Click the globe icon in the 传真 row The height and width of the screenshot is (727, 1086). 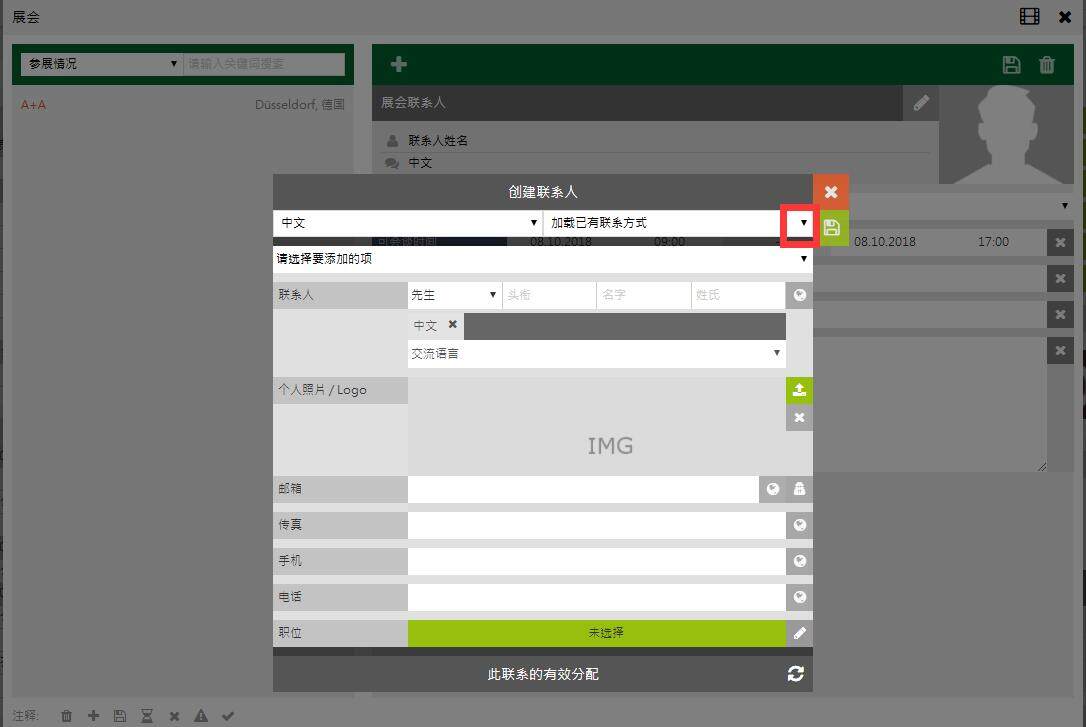(799, 525)
